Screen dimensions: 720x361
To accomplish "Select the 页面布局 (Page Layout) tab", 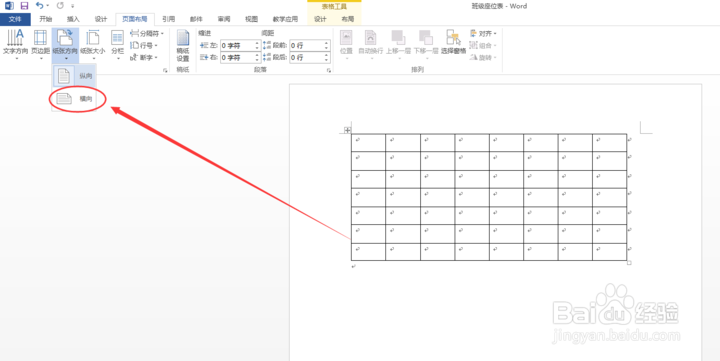I will (135, 19).
